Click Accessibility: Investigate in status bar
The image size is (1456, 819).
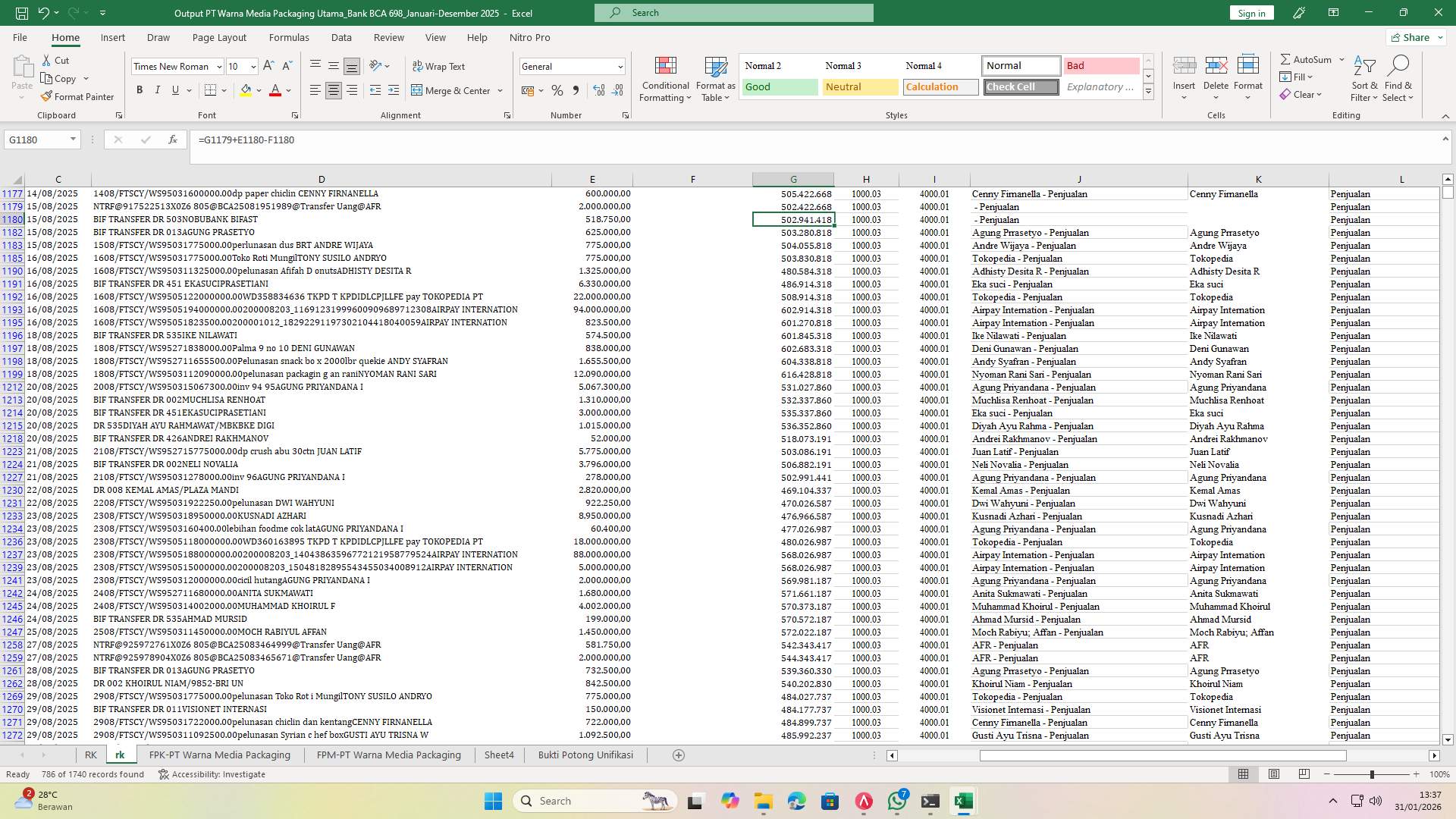(212, 774)
